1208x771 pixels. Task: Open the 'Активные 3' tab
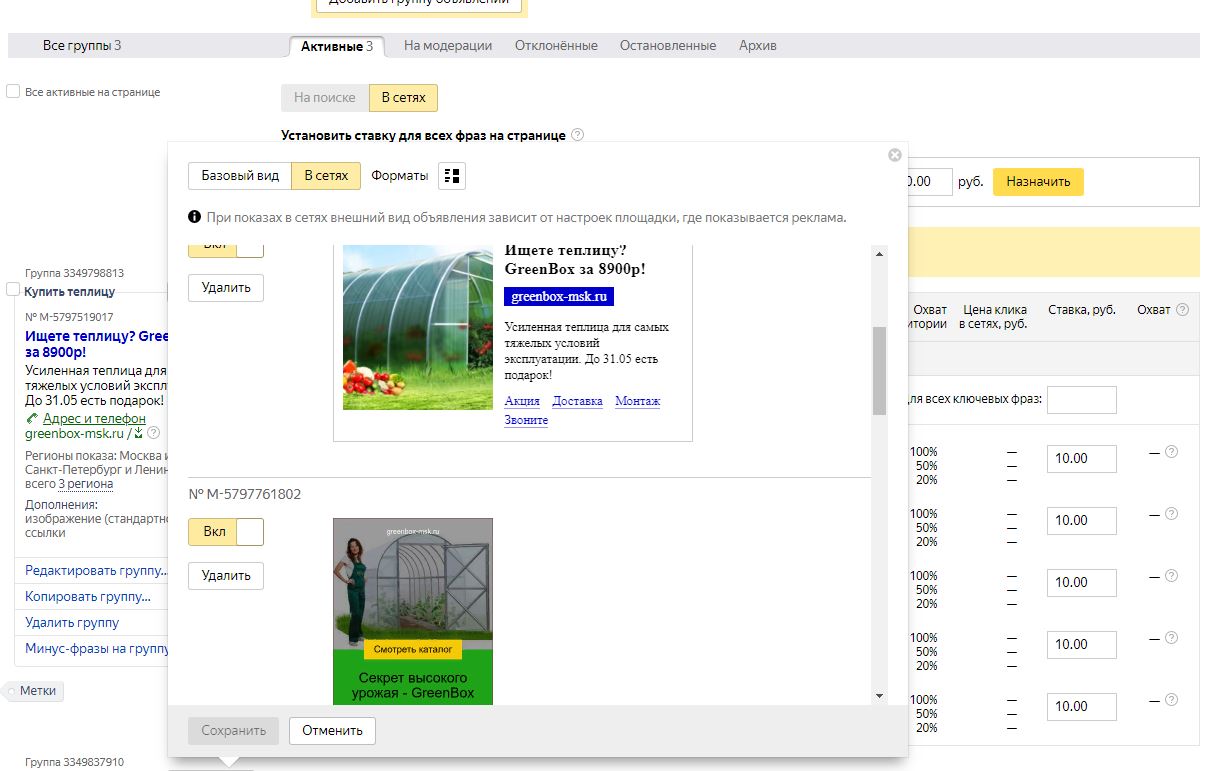click(337, 46)
